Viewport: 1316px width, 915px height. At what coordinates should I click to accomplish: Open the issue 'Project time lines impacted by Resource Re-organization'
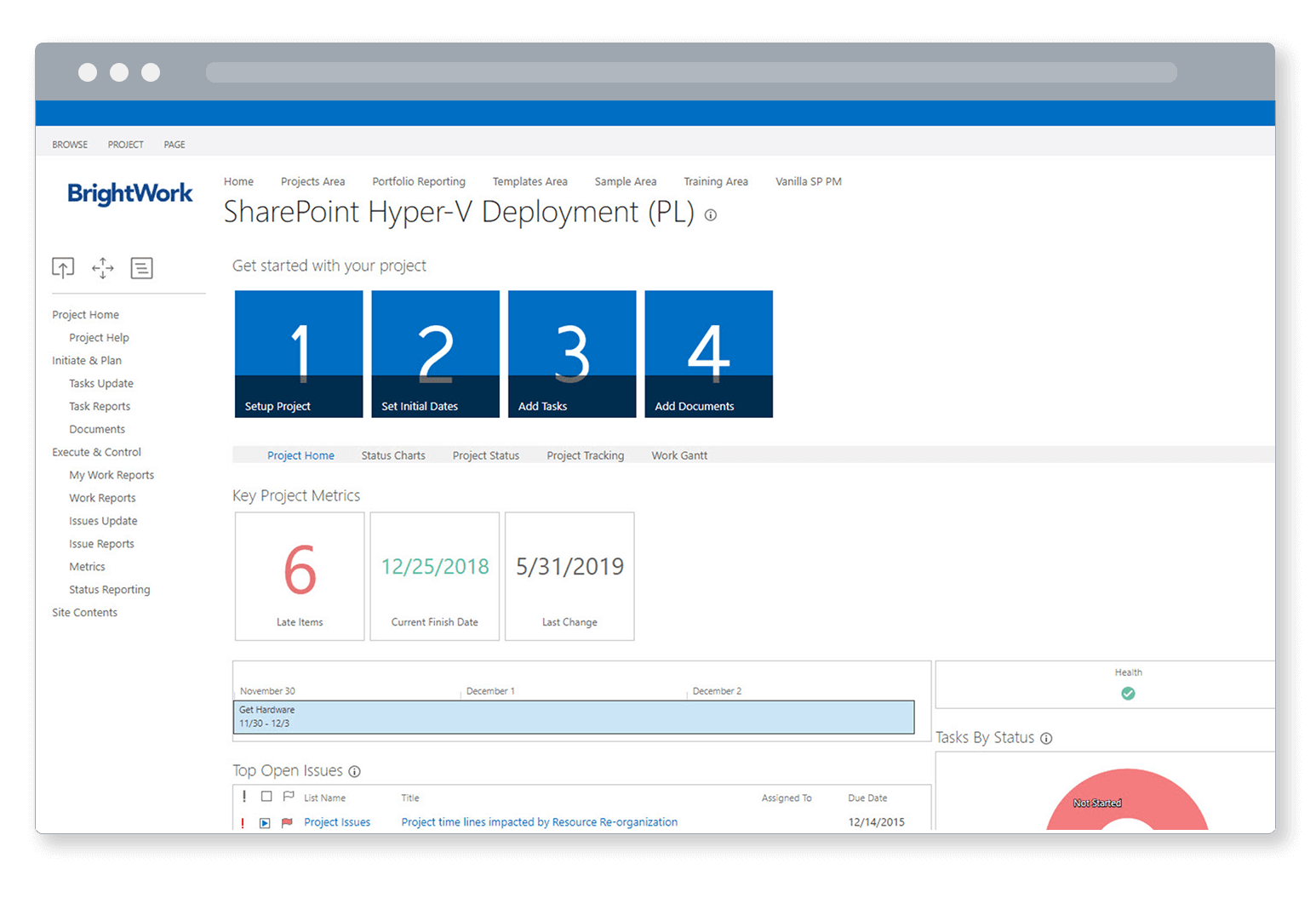[539, 821]
